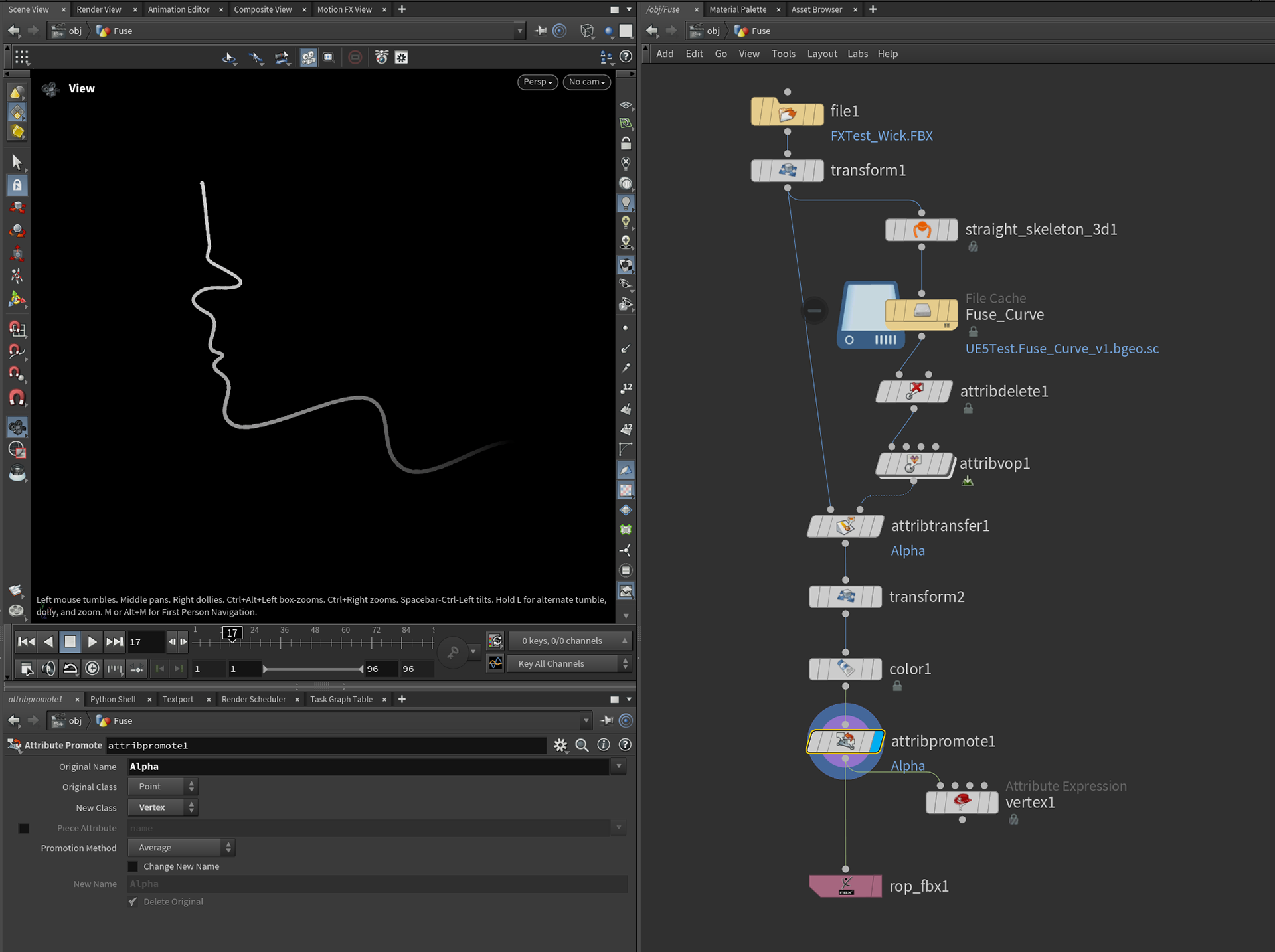1275x952 pixels.
Task: Select the straight_skeleton_3d1 node
Action: point(921,230)
